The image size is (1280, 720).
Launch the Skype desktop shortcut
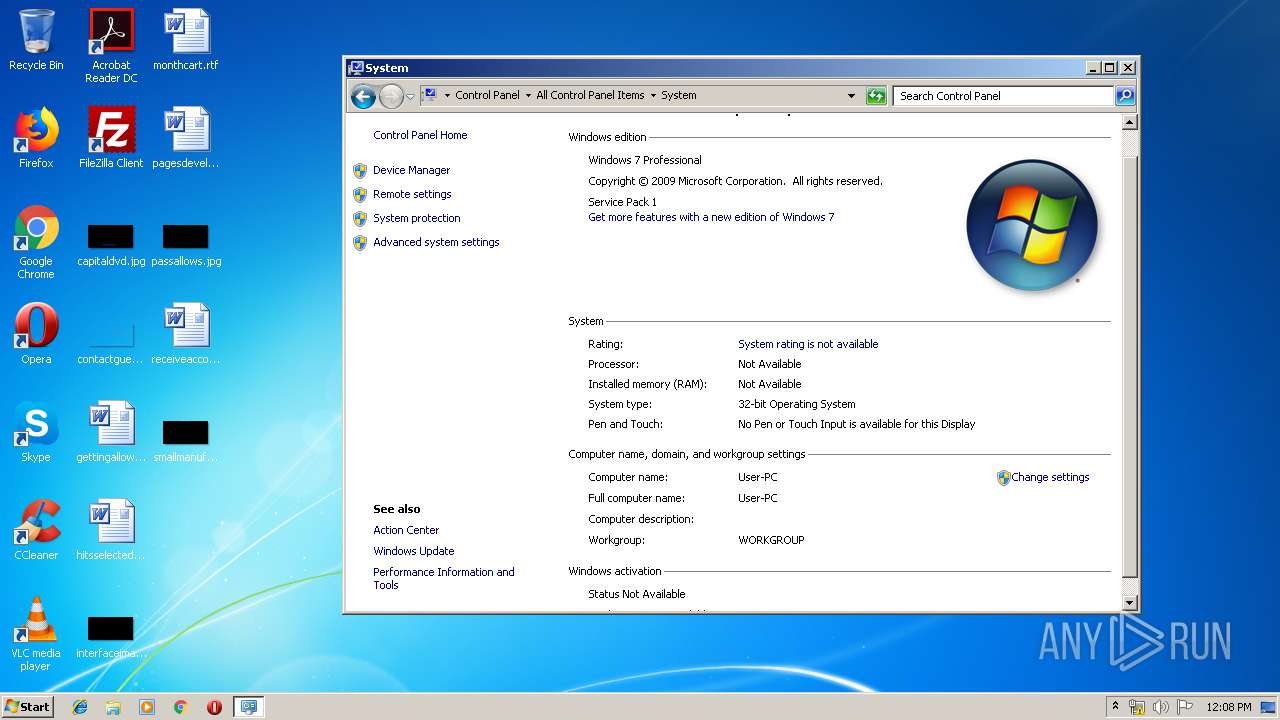36,432
